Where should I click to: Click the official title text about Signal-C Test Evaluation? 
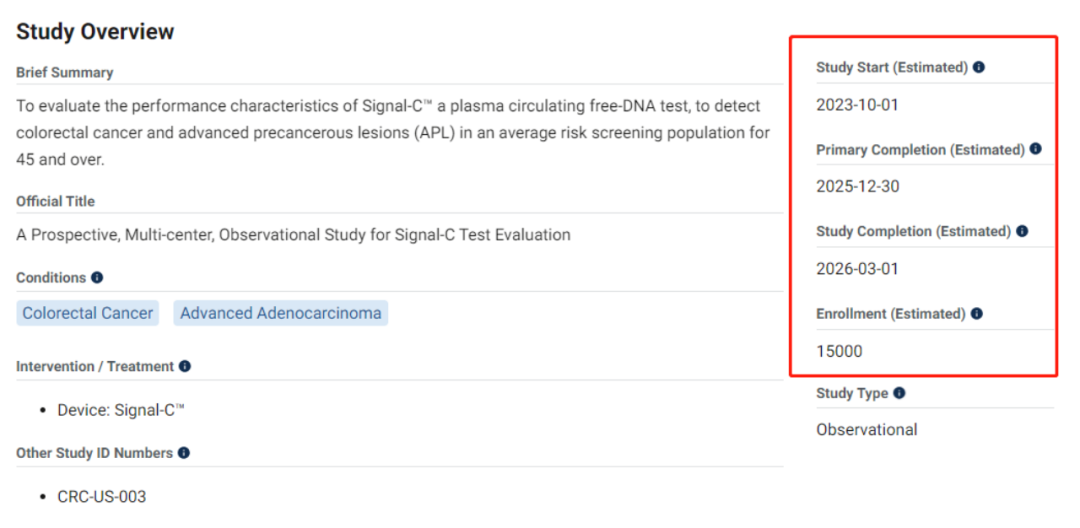tap(293, 235)
